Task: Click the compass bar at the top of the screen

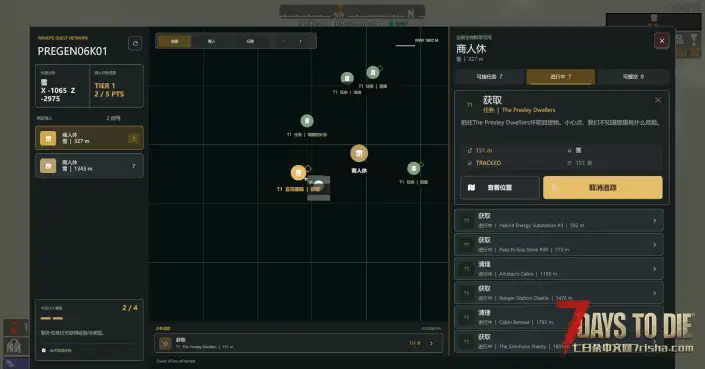Action: (x=352, y=12)
